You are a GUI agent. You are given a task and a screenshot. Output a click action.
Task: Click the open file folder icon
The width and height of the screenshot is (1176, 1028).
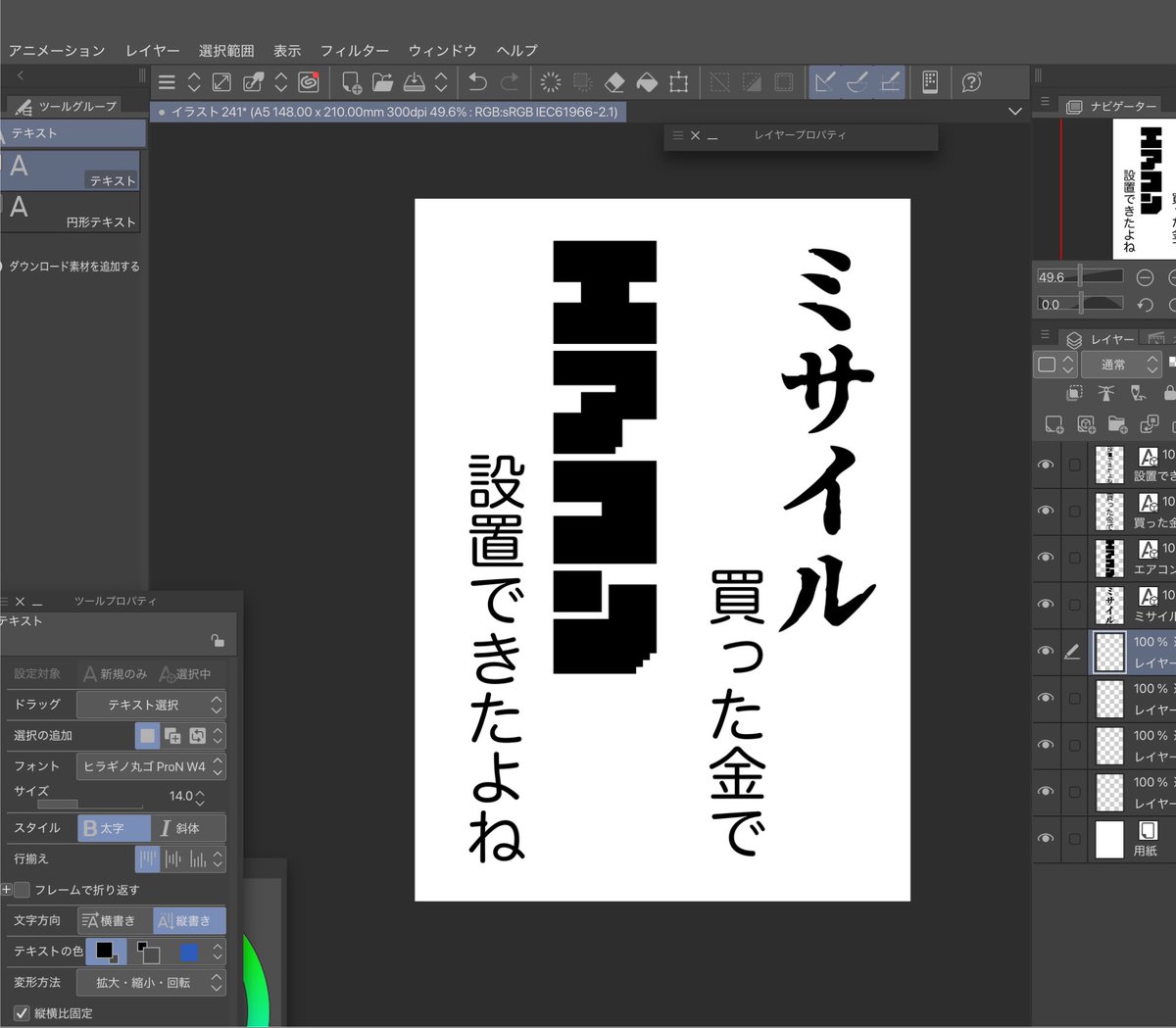click(x=383, y=82)
